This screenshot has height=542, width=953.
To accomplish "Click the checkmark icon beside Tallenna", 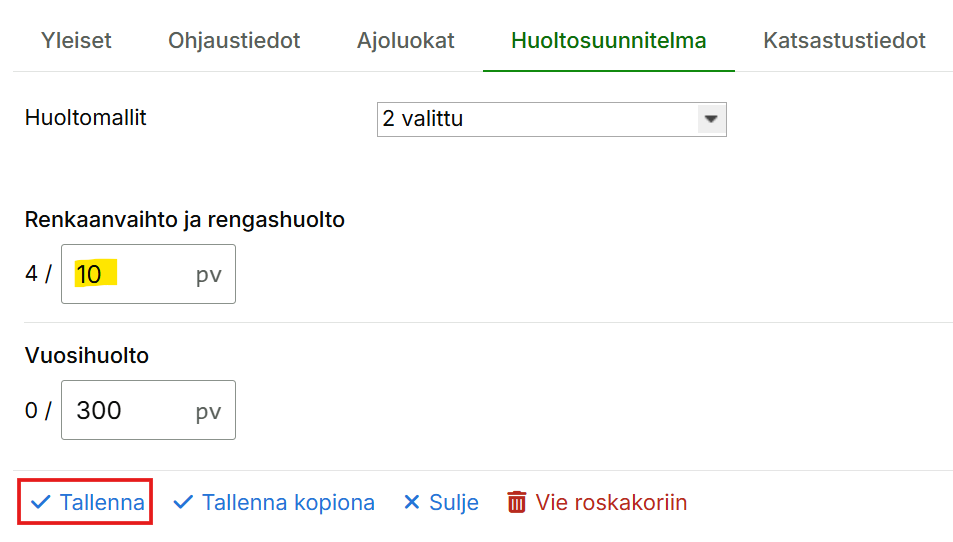I will tap(40, 502).
